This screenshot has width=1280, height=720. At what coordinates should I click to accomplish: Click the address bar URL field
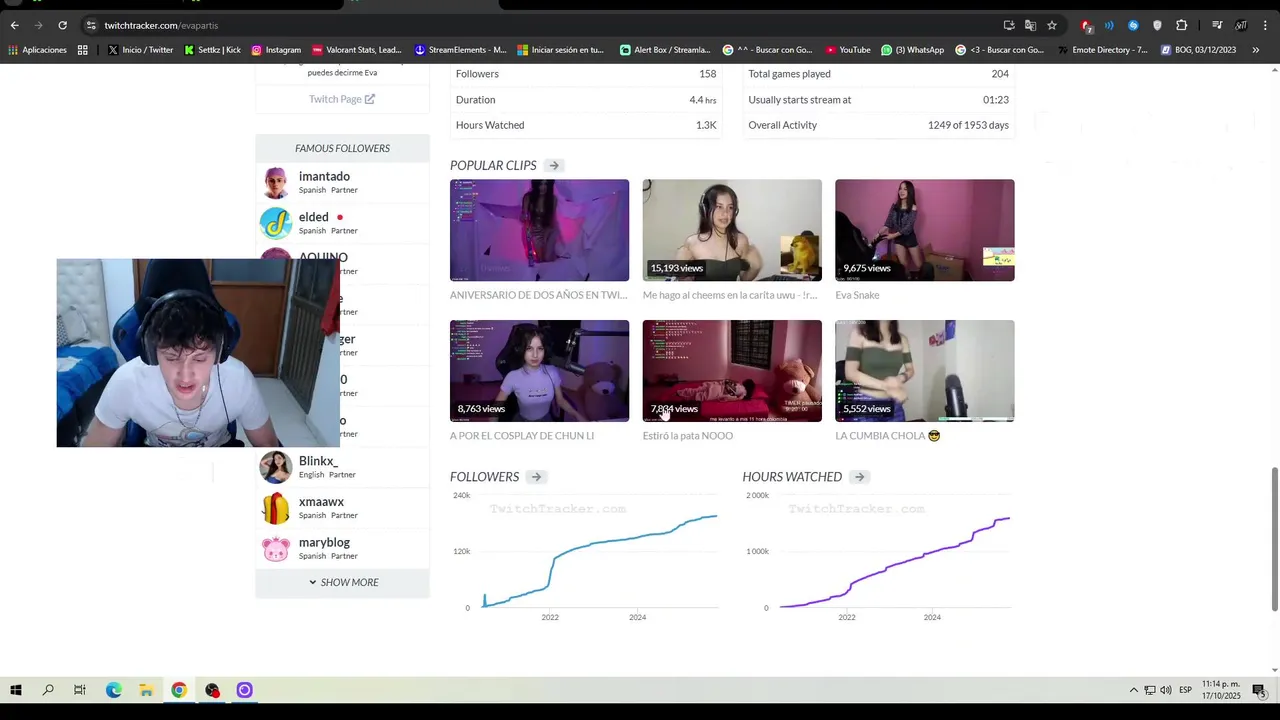[540, 25]
